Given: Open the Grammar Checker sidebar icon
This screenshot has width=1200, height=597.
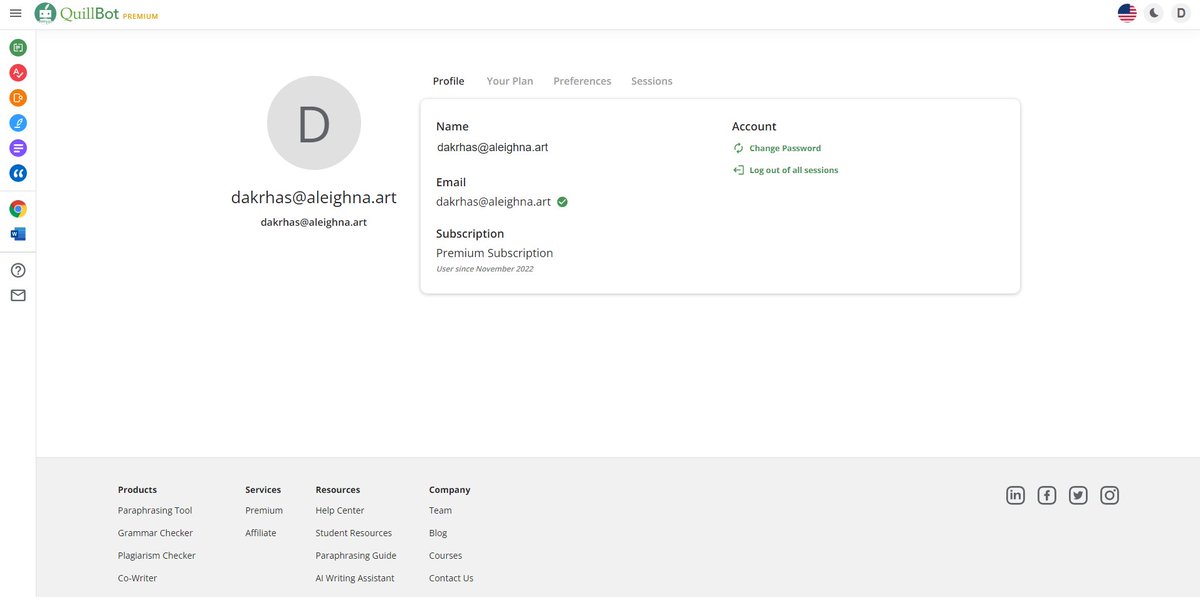Looking at the screenshot, I should tap(18, 72).
